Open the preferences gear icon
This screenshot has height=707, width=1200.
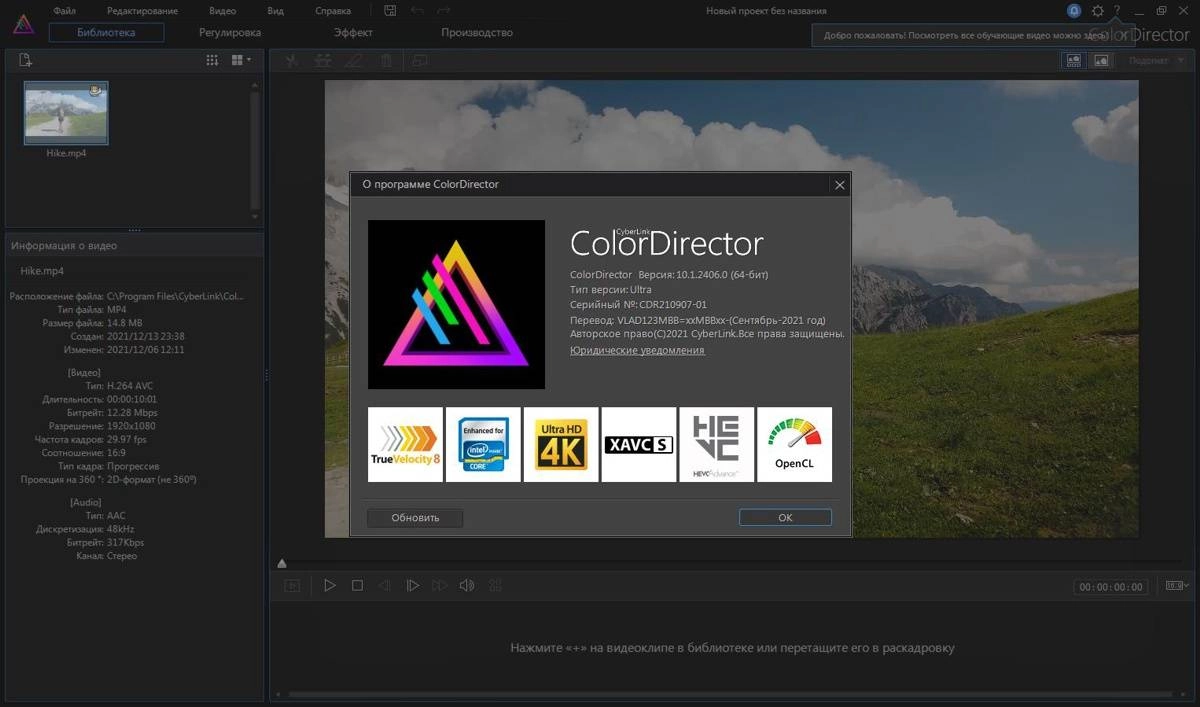(1098, 11)
